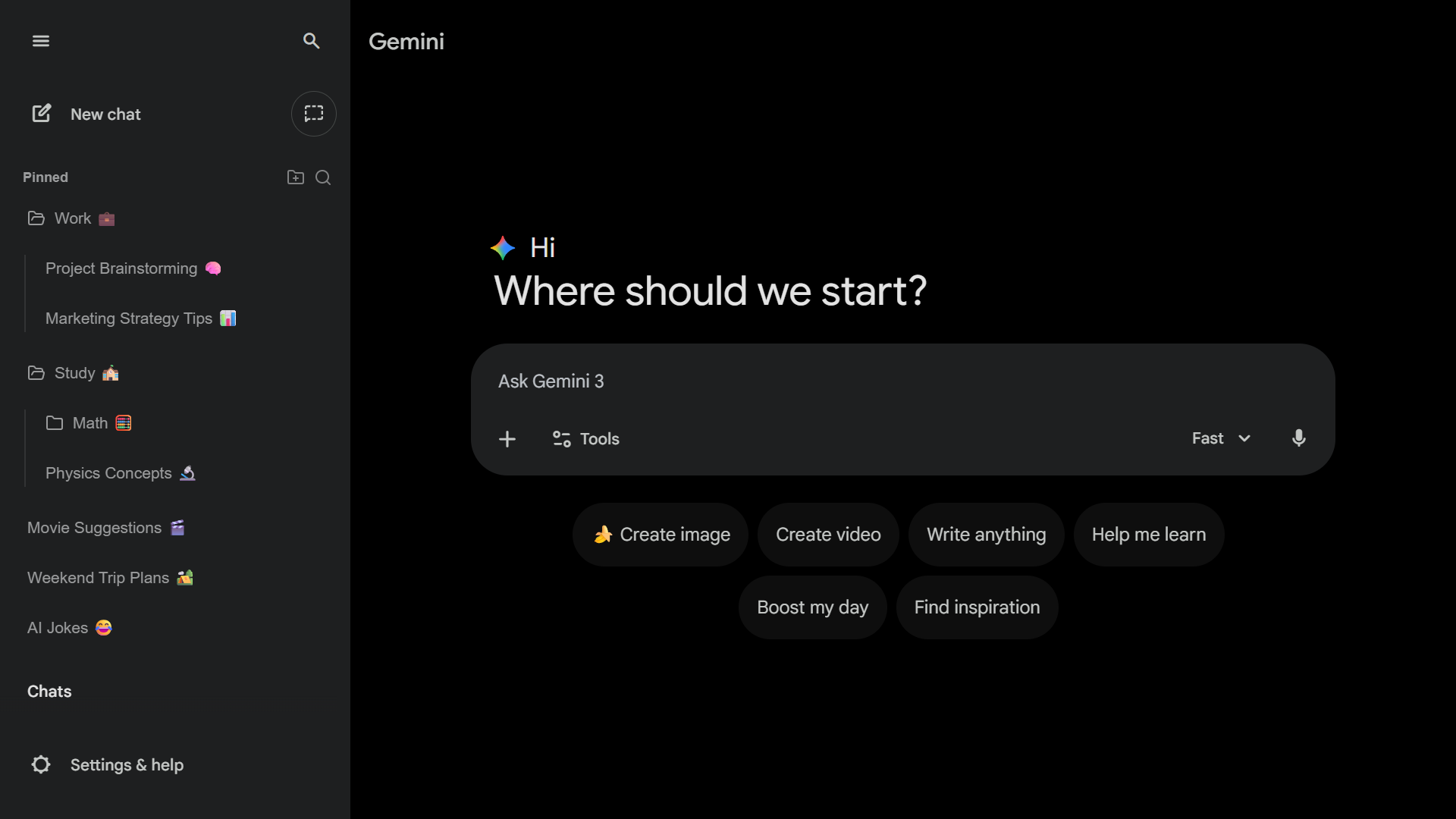Click the Study folder icon
The width and height of the screenshot is (1456, 819).
coord(36,373)
